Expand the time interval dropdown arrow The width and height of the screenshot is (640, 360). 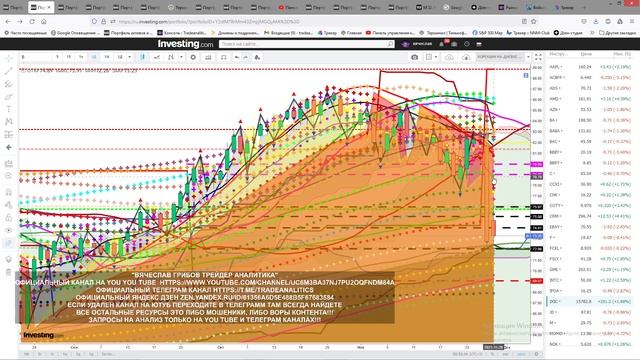(x=129, y=57)
